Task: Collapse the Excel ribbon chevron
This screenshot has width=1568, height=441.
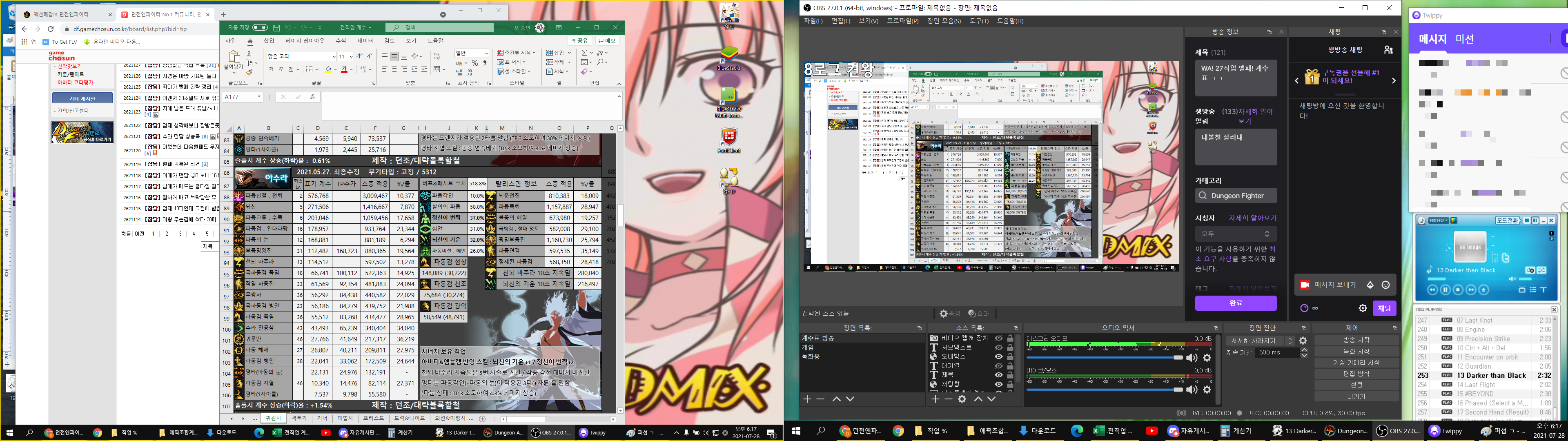Action: 619,83
